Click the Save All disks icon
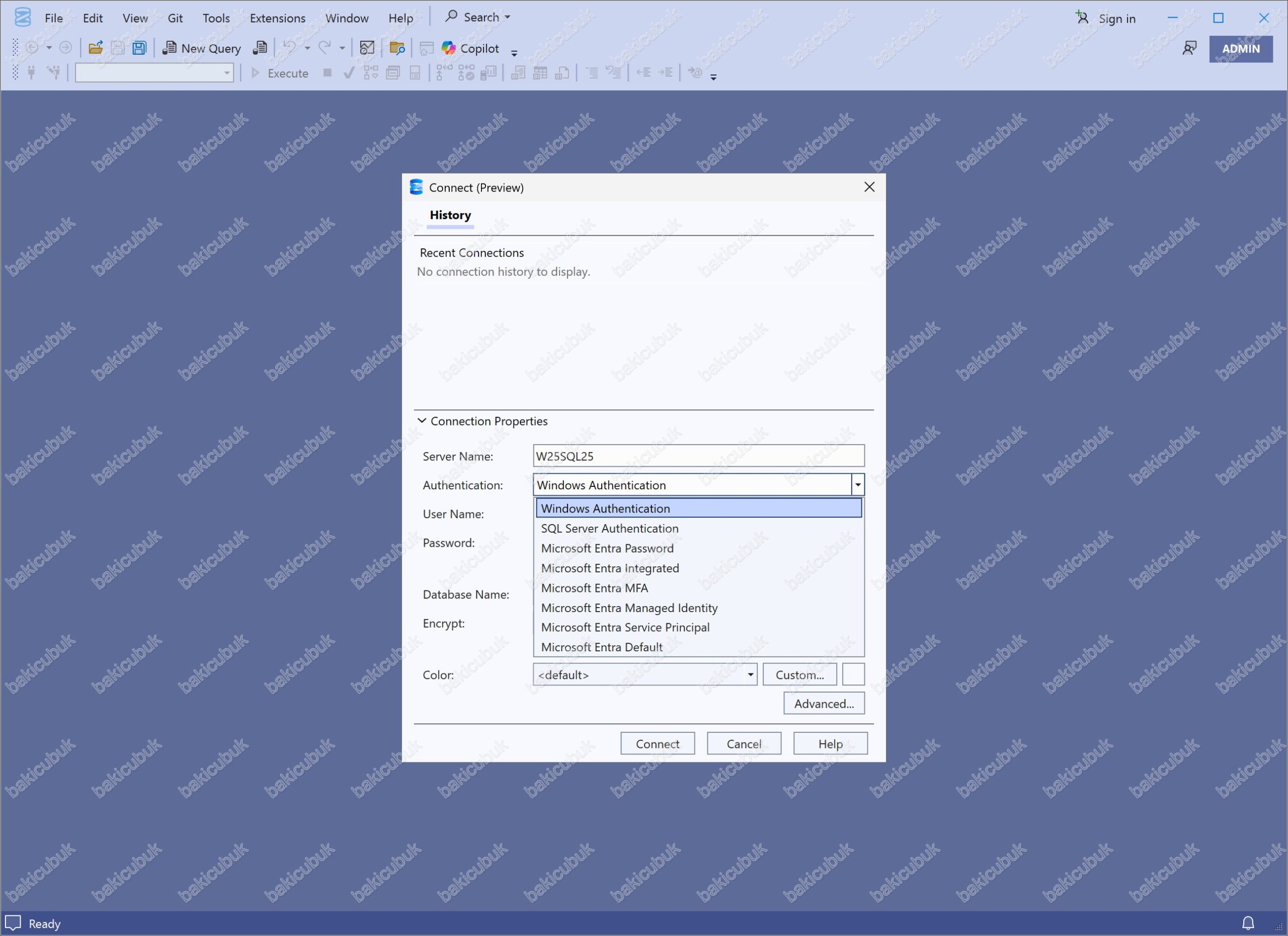 click(x=139, y=48)
